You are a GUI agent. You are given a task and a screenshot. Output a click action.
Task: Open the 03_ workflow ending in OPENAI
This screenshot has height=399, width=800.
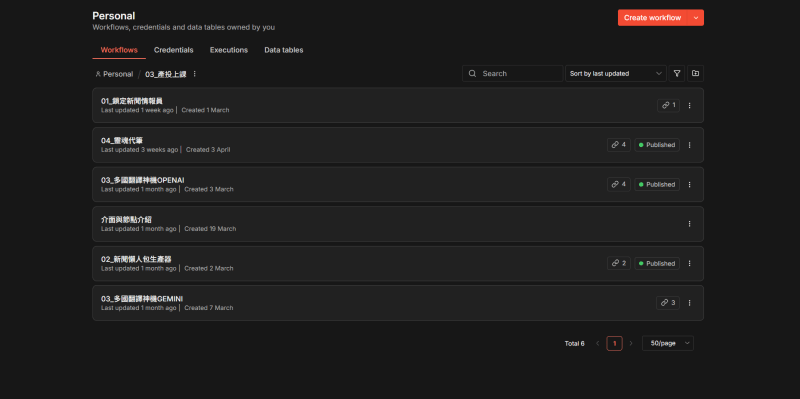click(x=142, y=180)
